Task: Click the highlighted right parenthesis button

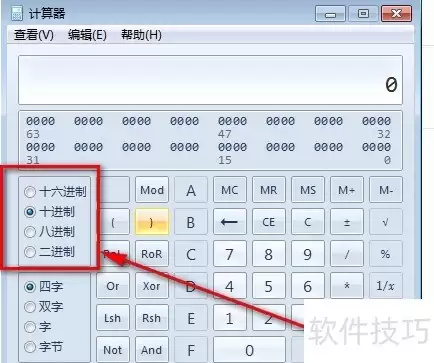Action: 152,222
